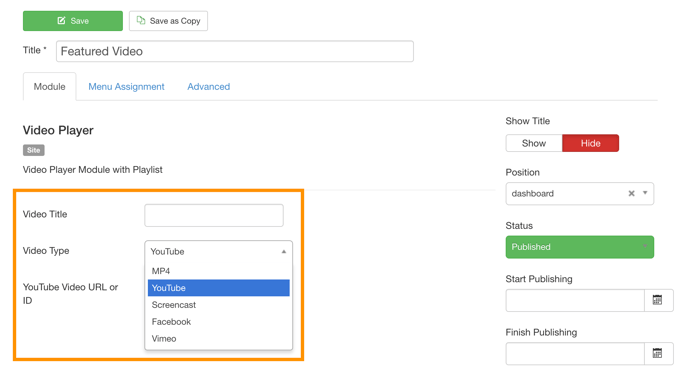Image resolution: width=688 pixels, height=376 pixels.
Task: Switch to the Module tab
Action: (50, 86)
